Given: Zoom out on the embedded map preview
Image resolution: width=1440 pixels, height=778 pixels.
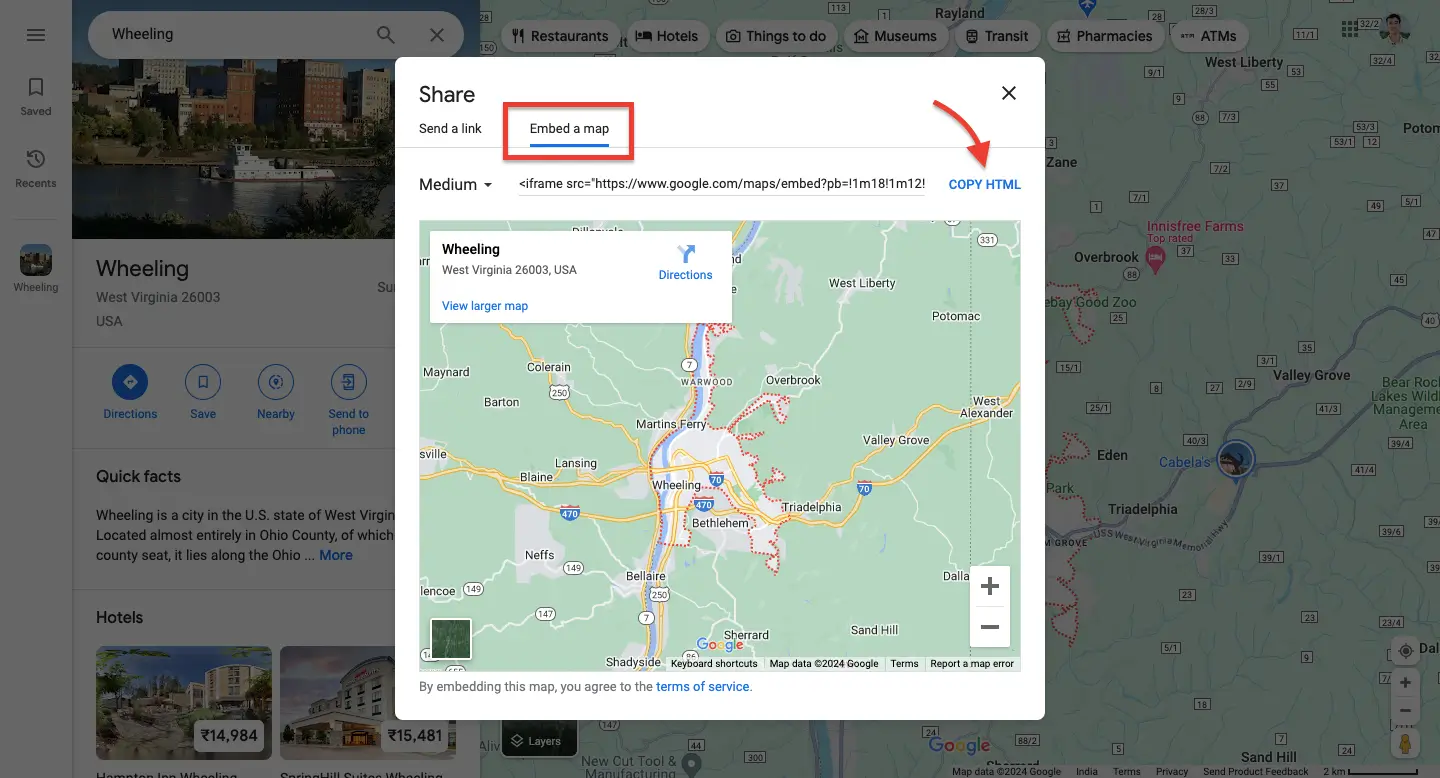Looking at the screenshot, I should 989,627.
